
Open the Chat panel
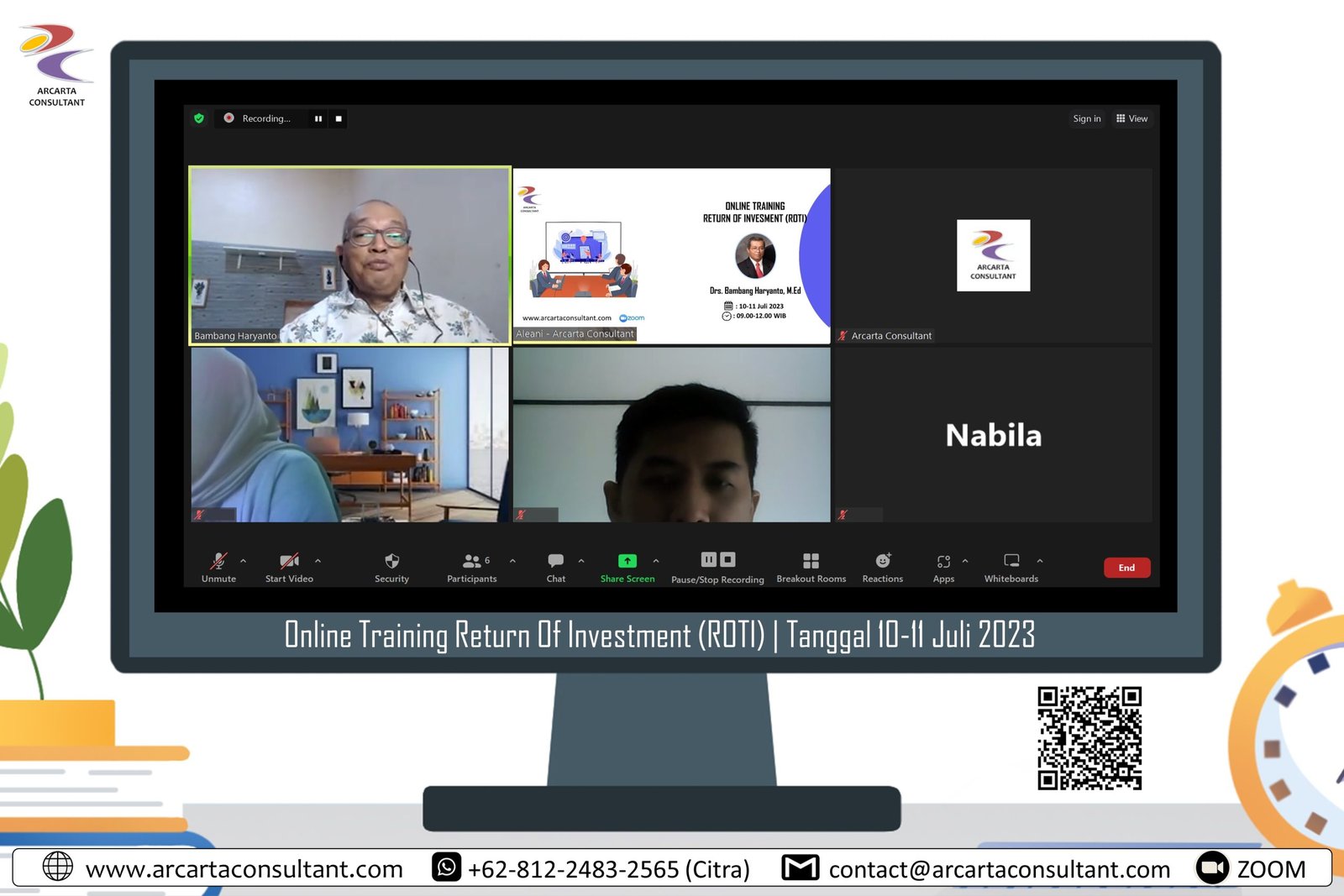[x=555, y=562]
